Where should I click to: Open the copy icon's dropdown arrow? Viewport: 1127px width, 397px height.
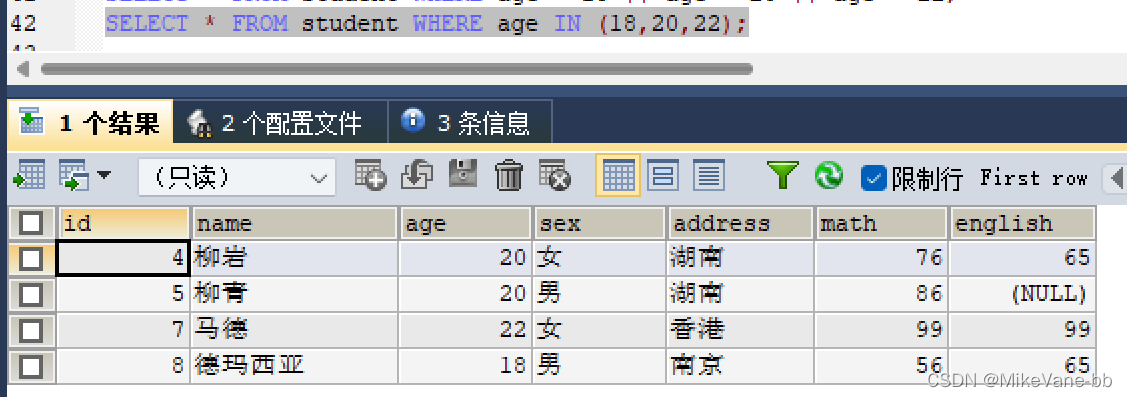104,175
